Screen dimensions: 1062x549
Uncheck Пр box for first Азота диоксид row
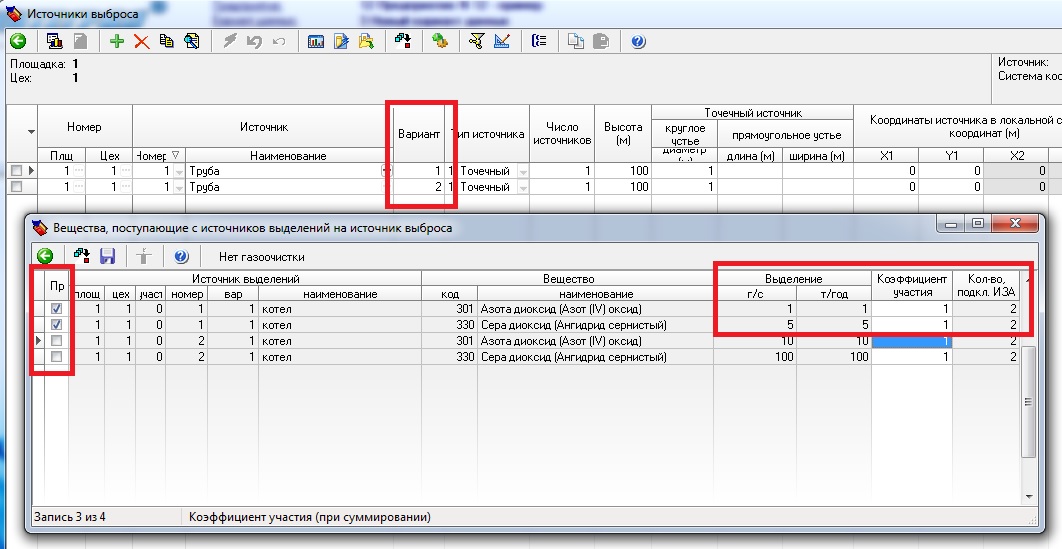tap(57, 310)
